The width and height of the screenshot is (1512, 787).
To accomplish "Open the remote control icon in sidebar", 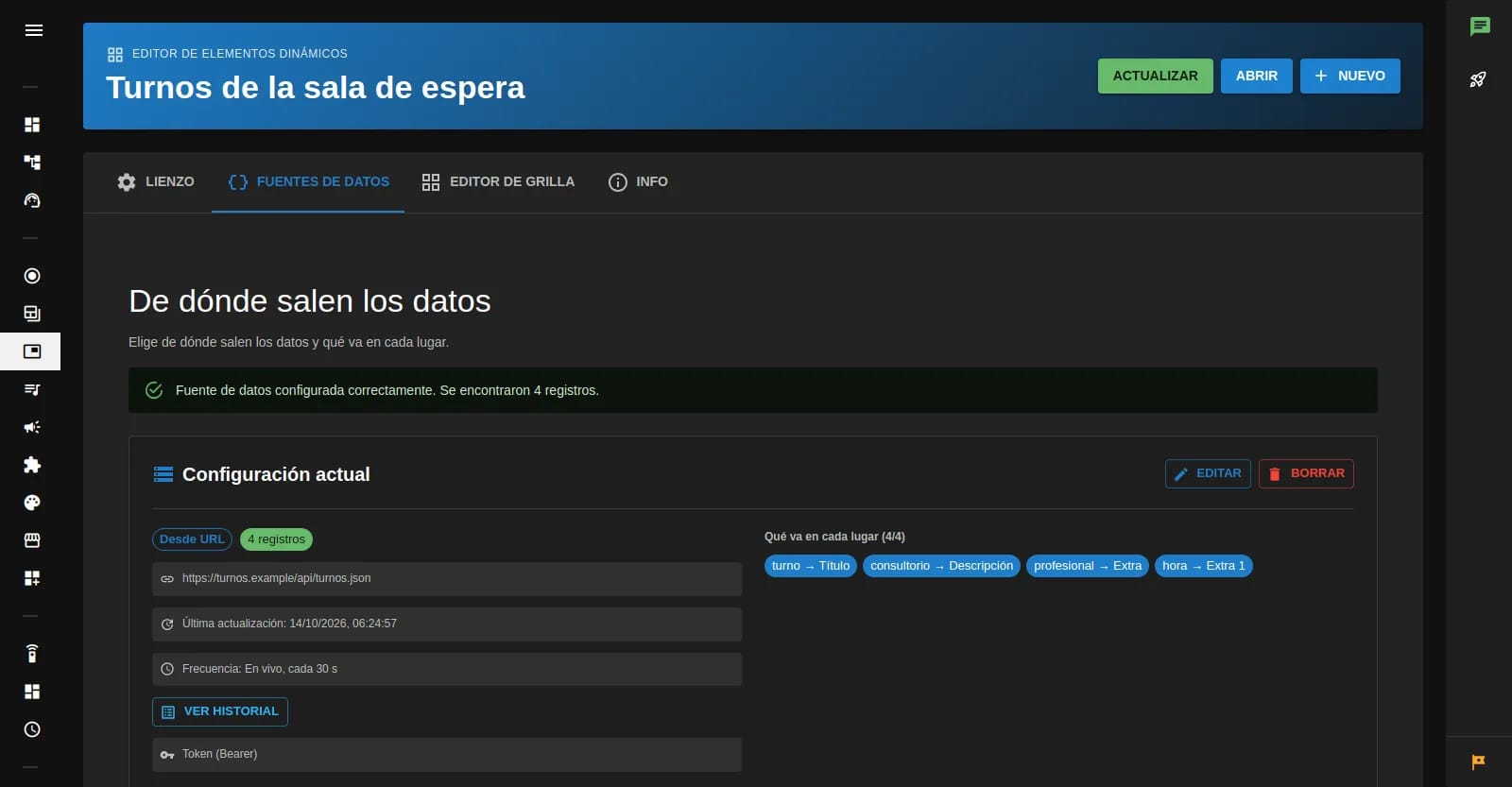I will pyautogui.click(x=32, y=654).
